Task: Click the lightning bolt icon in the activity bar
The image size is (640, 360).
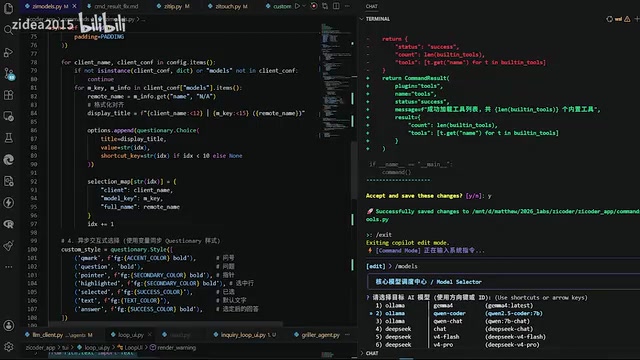Action: pyautogui.click(x=9, y=202)
